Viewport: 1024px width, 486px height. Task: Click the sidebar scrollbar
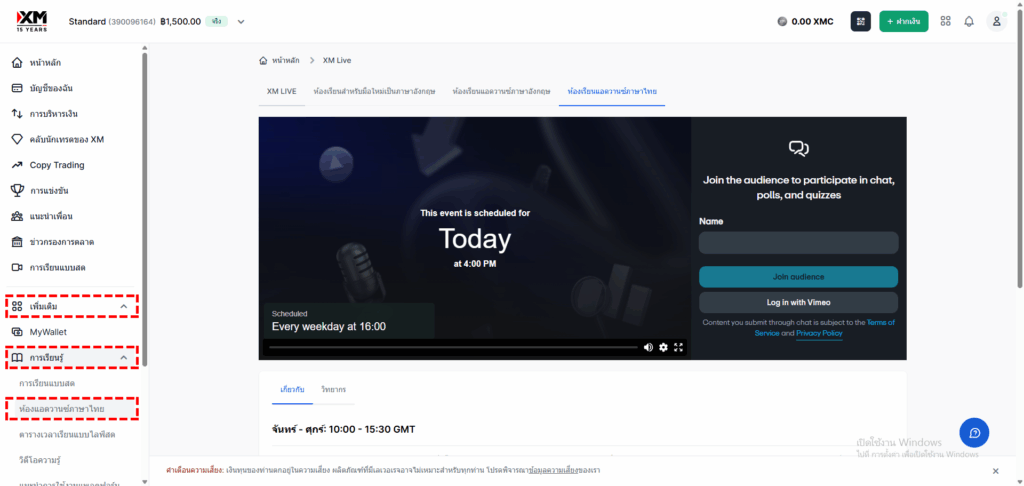[144, 209]
